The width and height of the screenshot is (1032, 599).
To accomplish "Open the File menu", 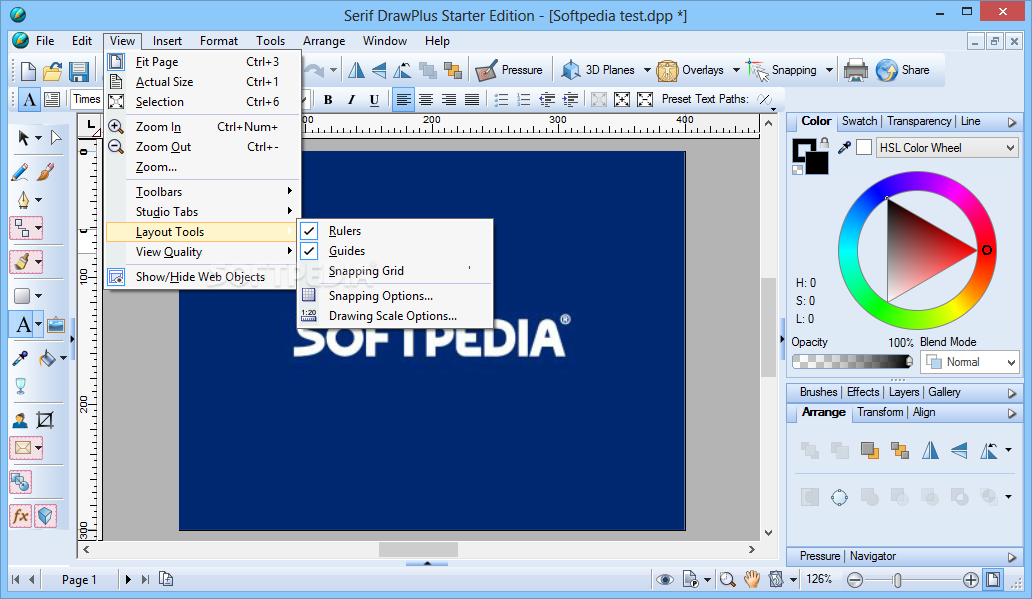I will [x=45, y=41].
